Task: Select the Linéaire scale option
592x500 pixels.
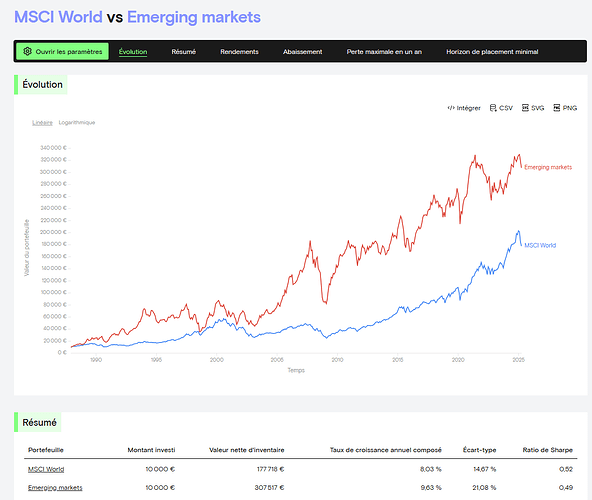Action: 42,122
